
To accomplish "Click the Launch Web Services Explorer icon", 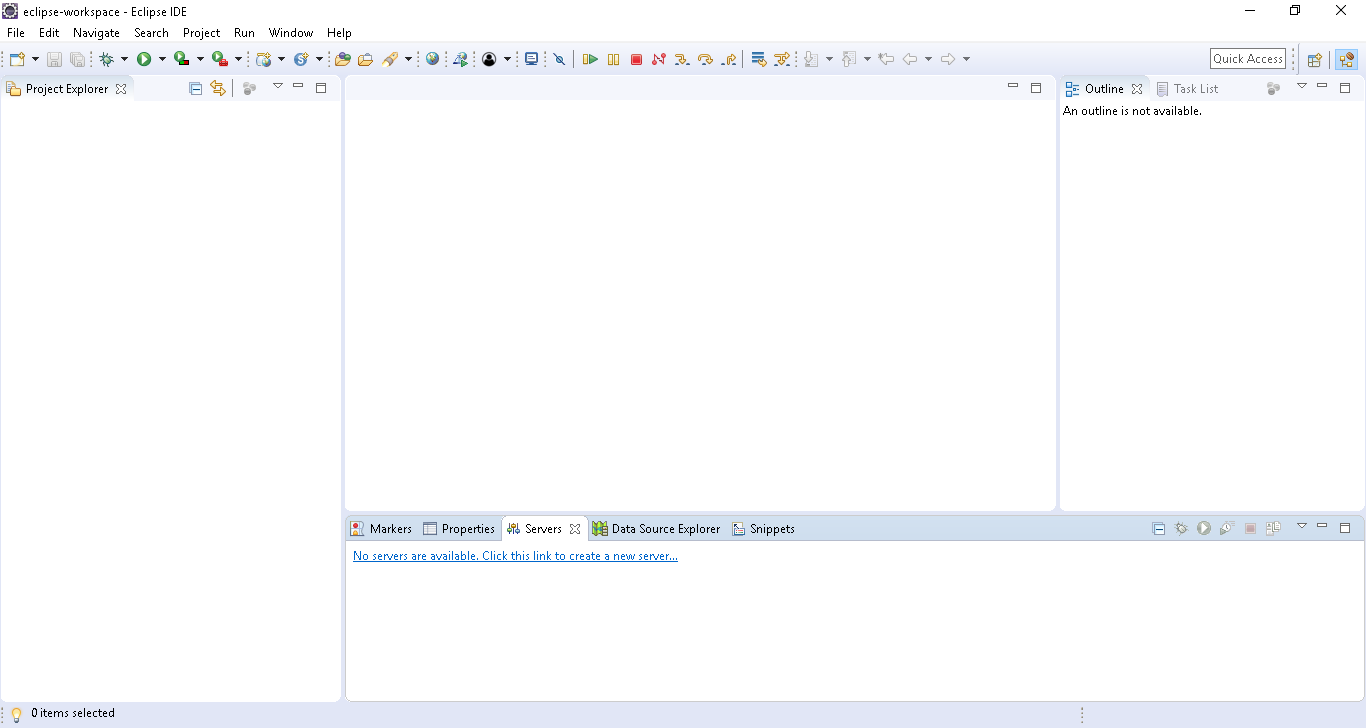I will [x=460, y=59].
